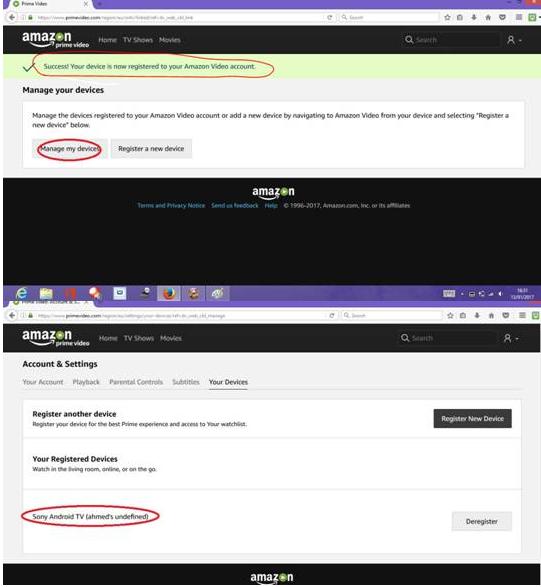Open Firefox from the taskbar
The height and width of the screenshot is (587, 541).
pyautogui.click(x=169, y=294)
